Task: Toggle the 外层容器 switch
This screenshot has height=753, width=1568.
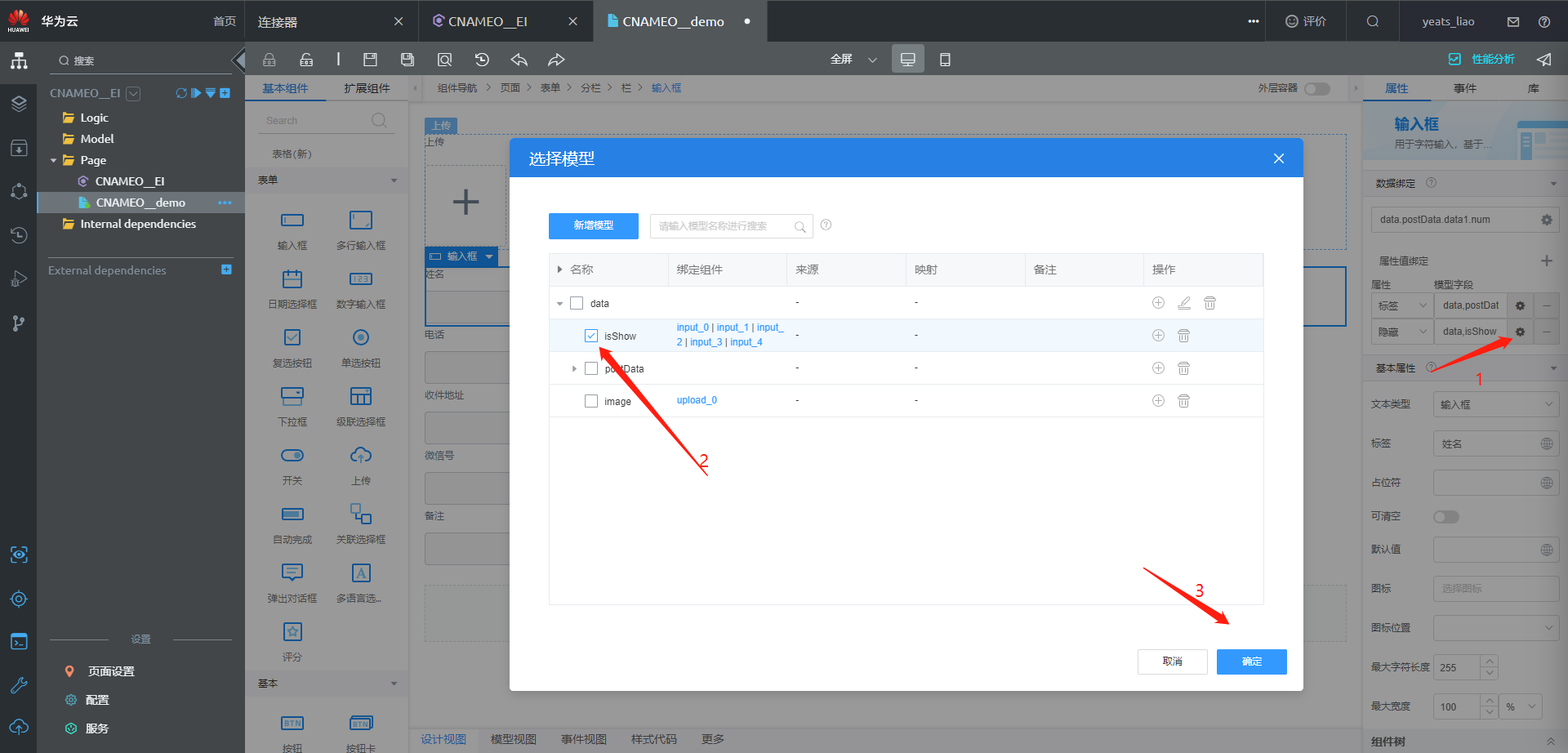Action: (1317, 88)
